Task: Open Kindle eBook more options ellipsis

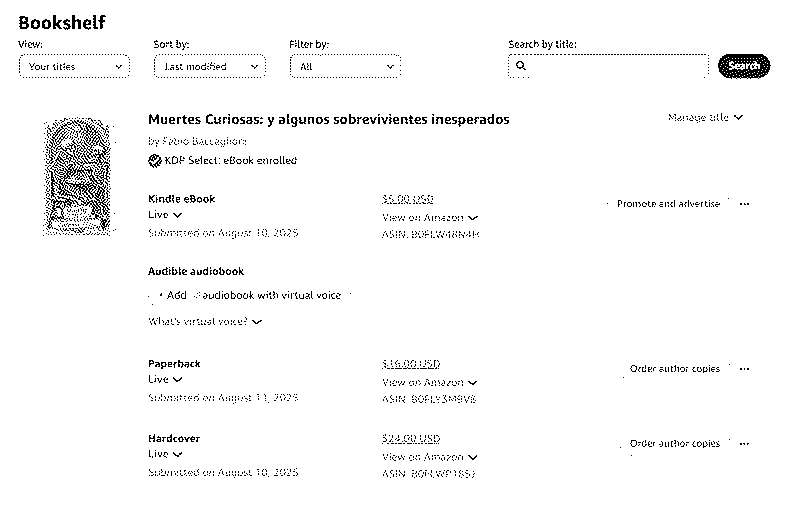Action: (744, 204)
